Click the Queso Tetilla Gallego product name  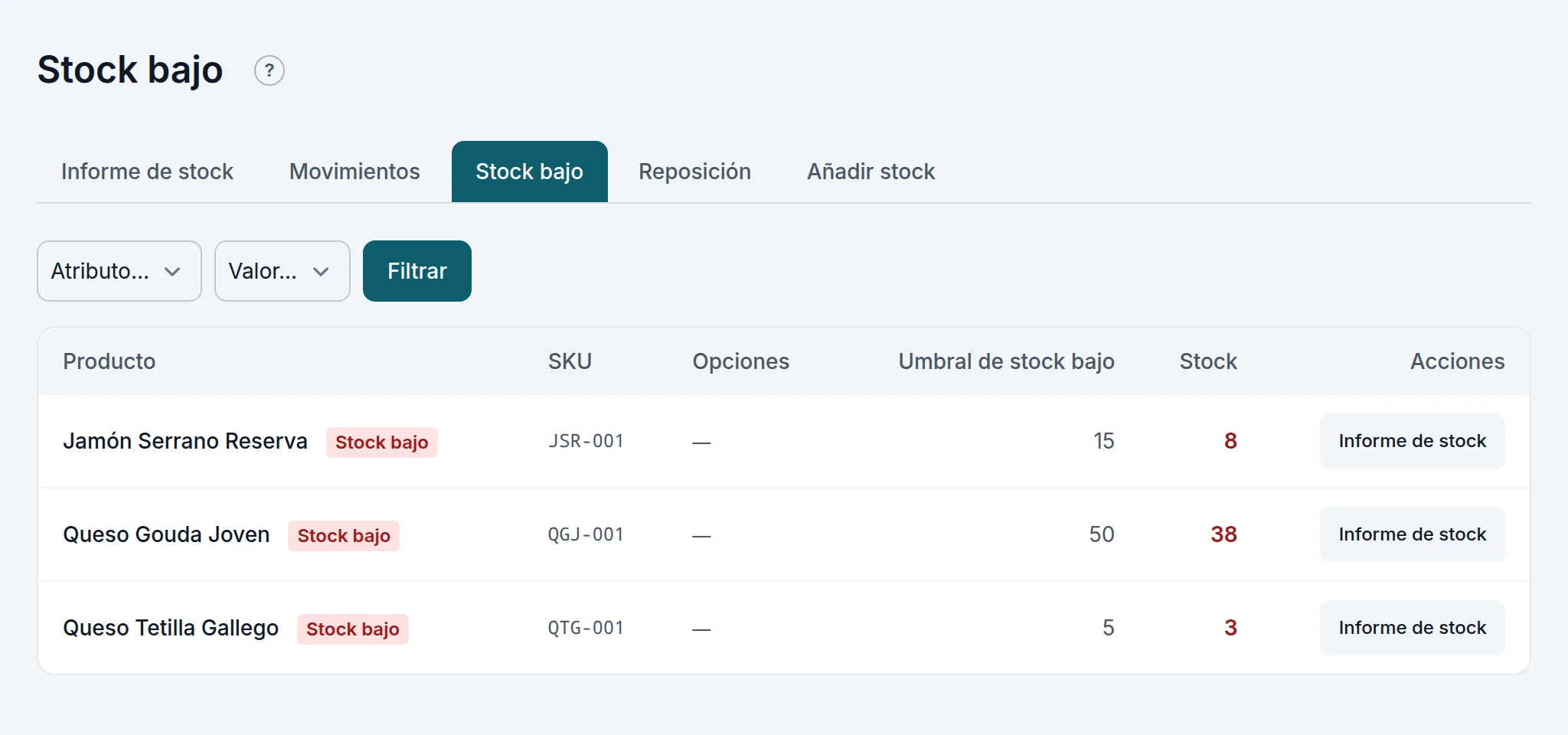pyautogui.click(x=171, y=628)
